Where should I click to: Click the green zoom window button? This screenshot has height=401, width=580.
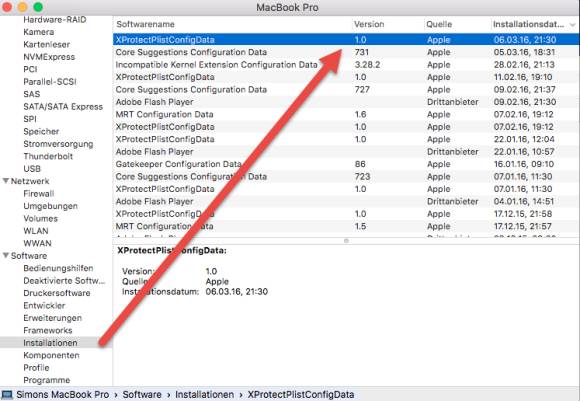coord(38,7)
